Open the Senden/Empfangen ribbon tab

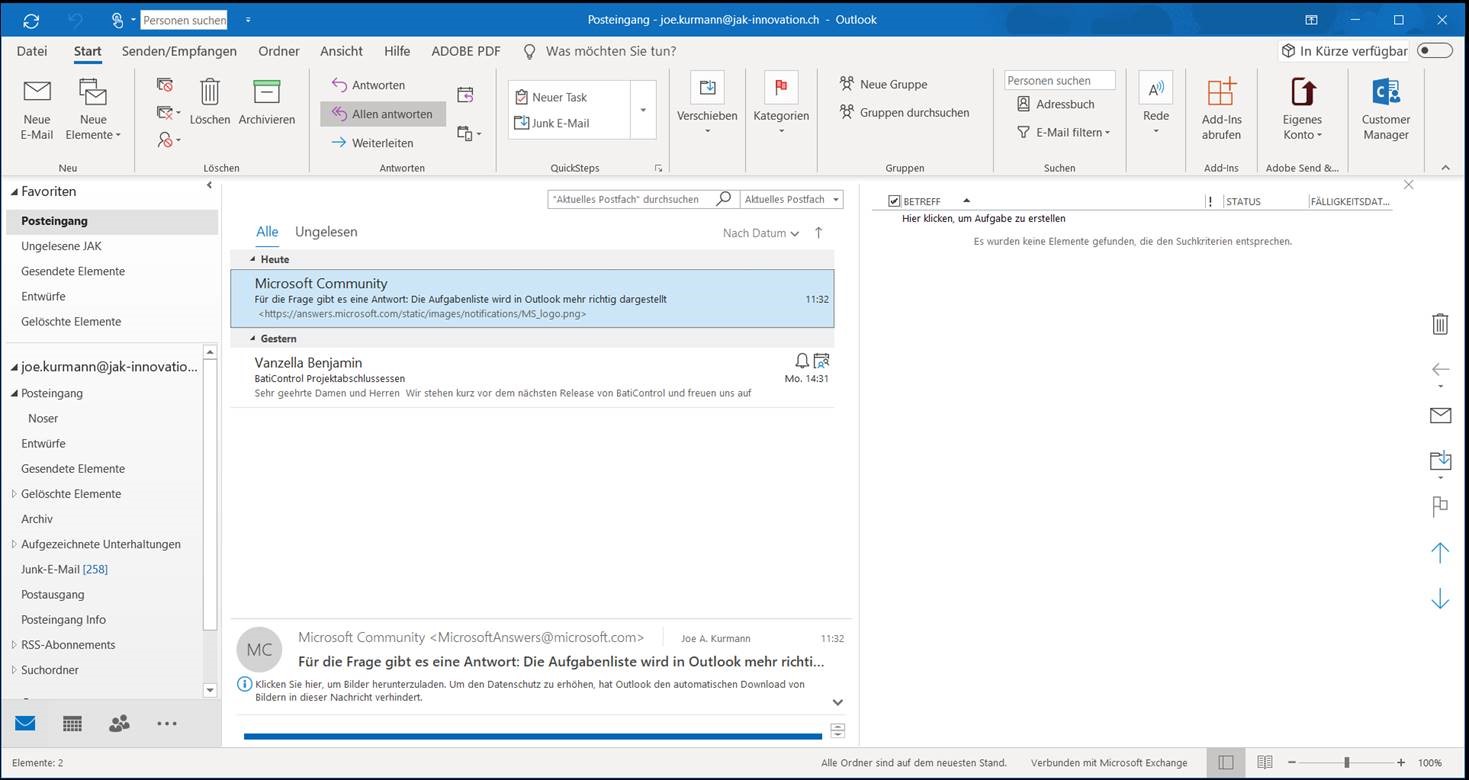point(179,51)
